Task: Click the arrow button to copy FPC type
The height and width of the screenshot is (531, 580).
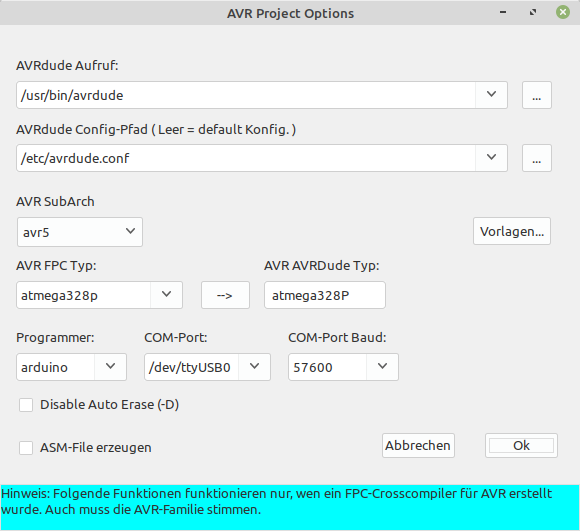Action: pos(225,295)
